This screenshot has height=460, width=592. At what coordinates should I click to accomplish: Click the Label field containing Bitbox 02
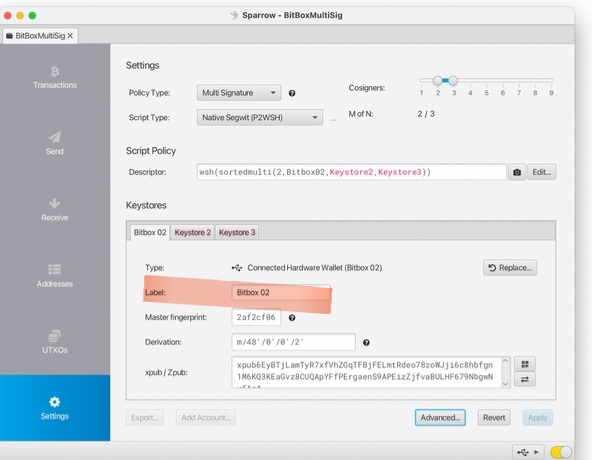[x=281, y=292]
